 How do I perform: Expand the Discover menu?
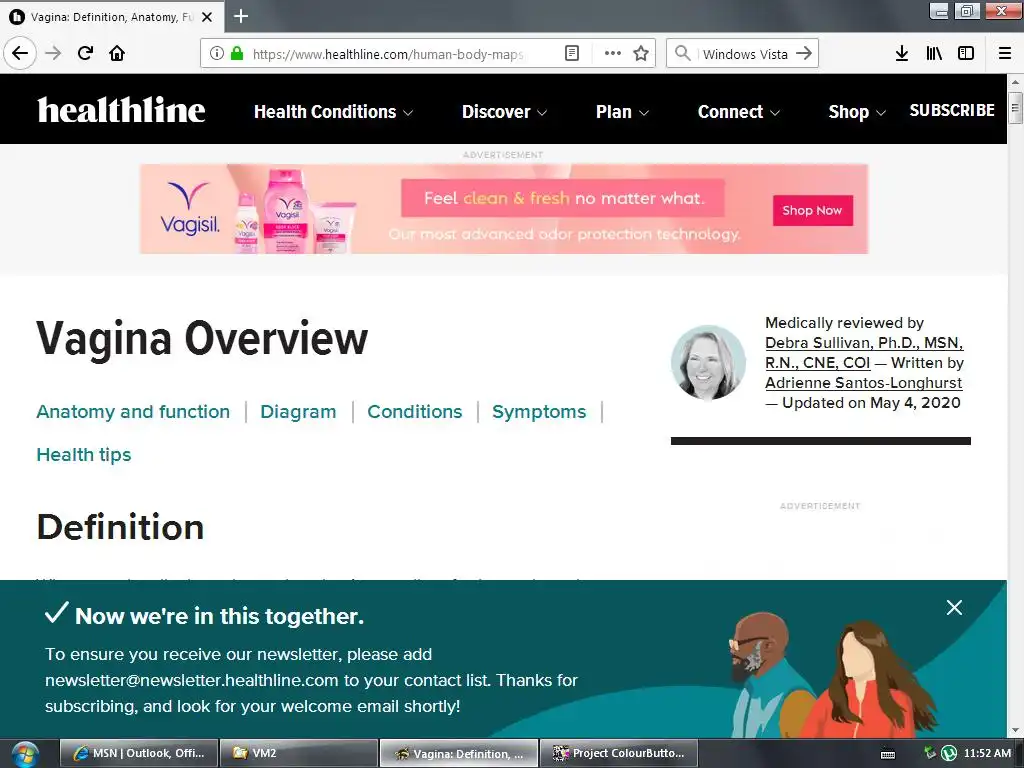504,112
